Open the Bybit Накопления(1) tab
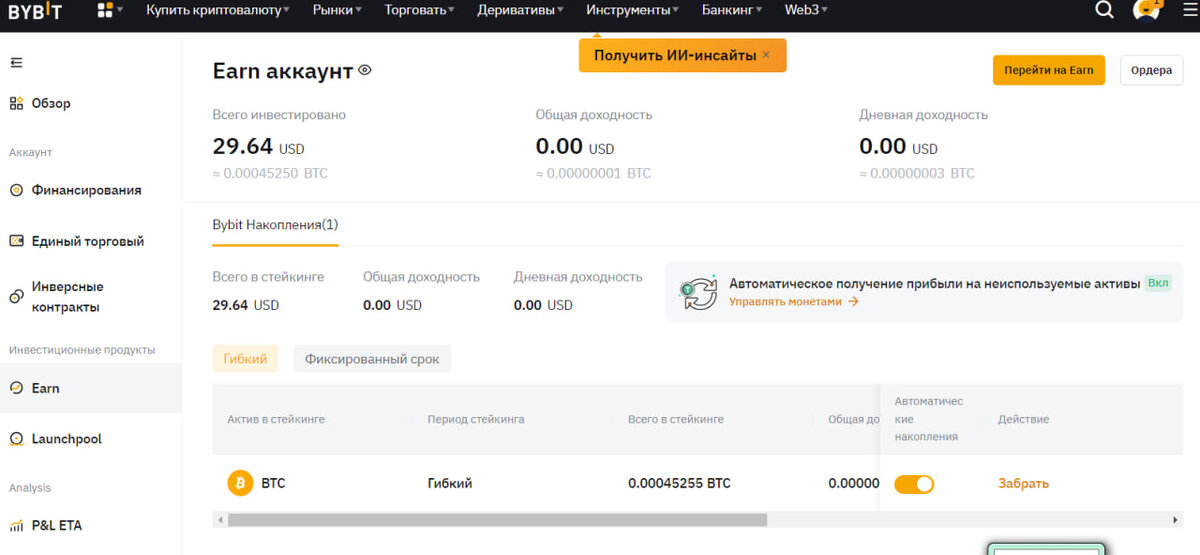 (x=275, y=225)
